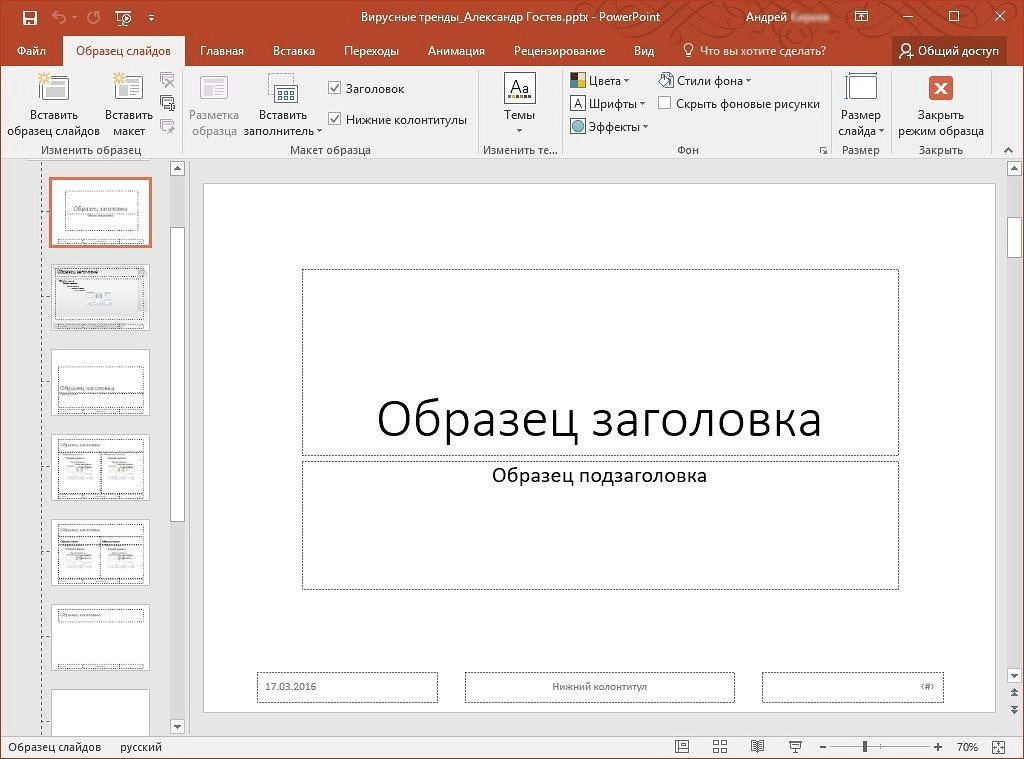Toggle the Заголовок checkbox
Screen dimensions: 1024x759
coord(335,88)
